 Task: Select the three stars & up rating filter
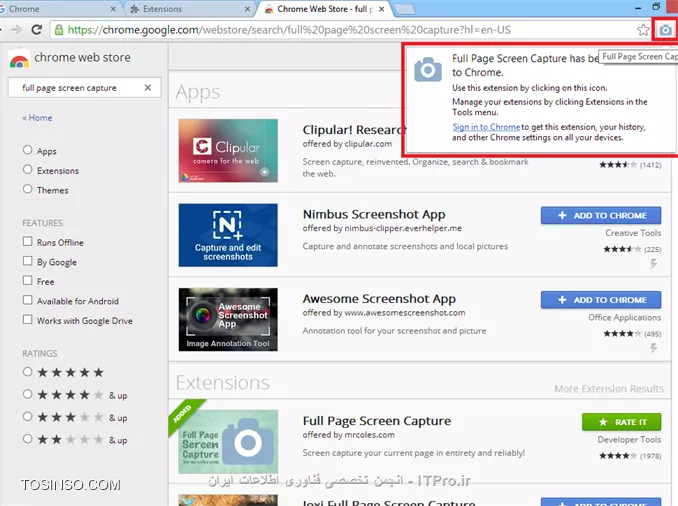pos(27,416)
